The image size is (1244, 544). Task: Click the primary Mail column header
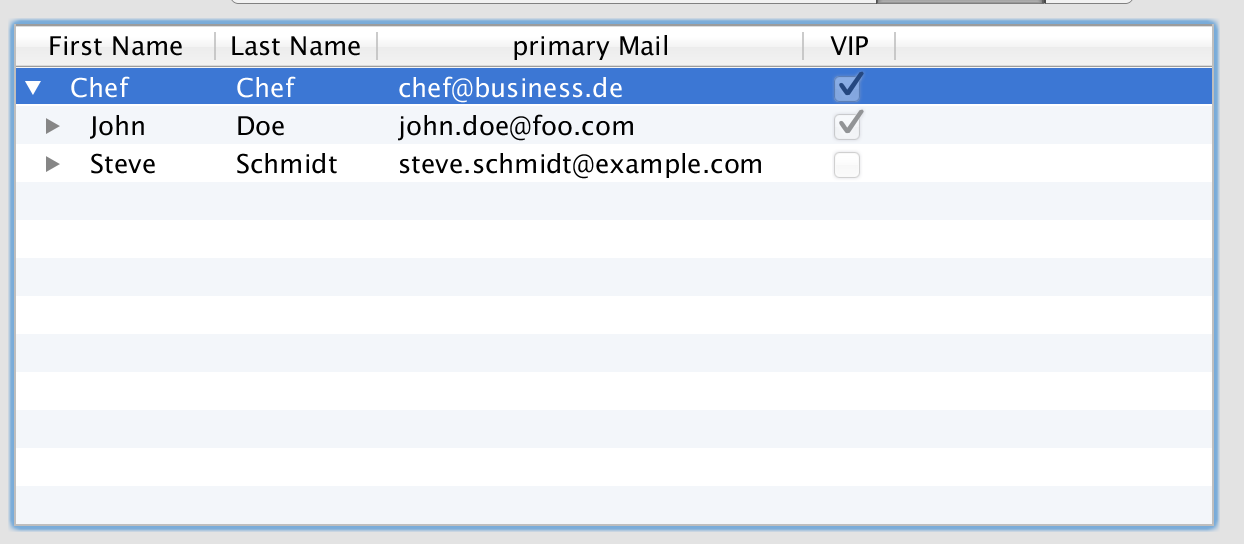590,46
